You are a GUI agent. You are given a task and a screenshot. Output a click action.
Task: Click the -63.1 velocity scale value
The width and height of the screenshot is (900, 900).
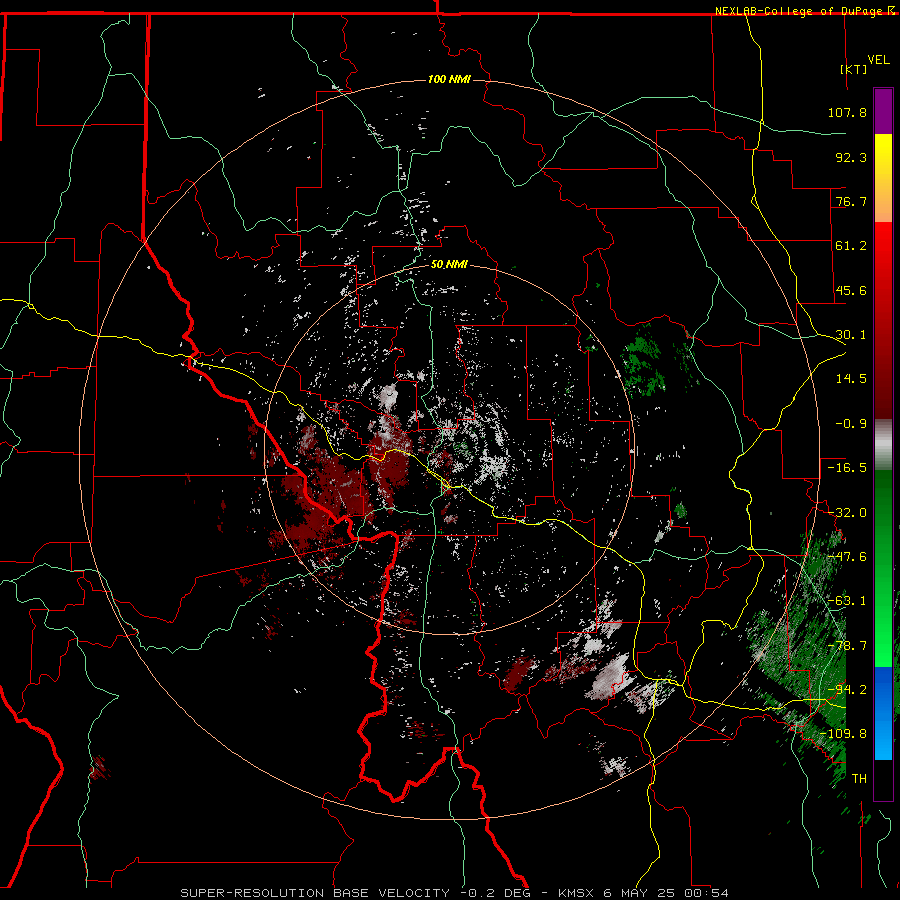847,601
